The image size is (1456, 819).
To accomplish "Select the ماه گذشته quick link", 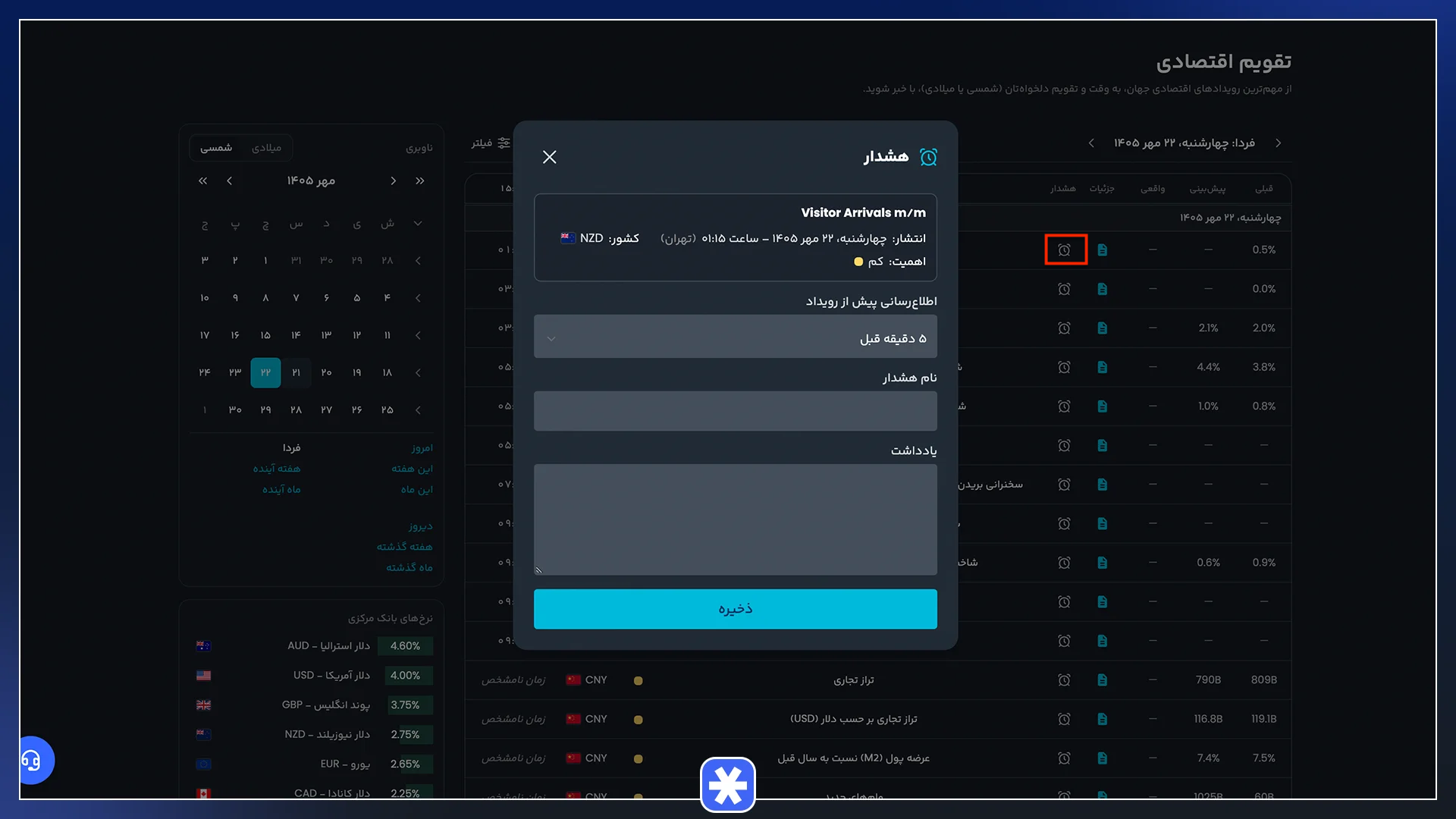I will point(409,567).
